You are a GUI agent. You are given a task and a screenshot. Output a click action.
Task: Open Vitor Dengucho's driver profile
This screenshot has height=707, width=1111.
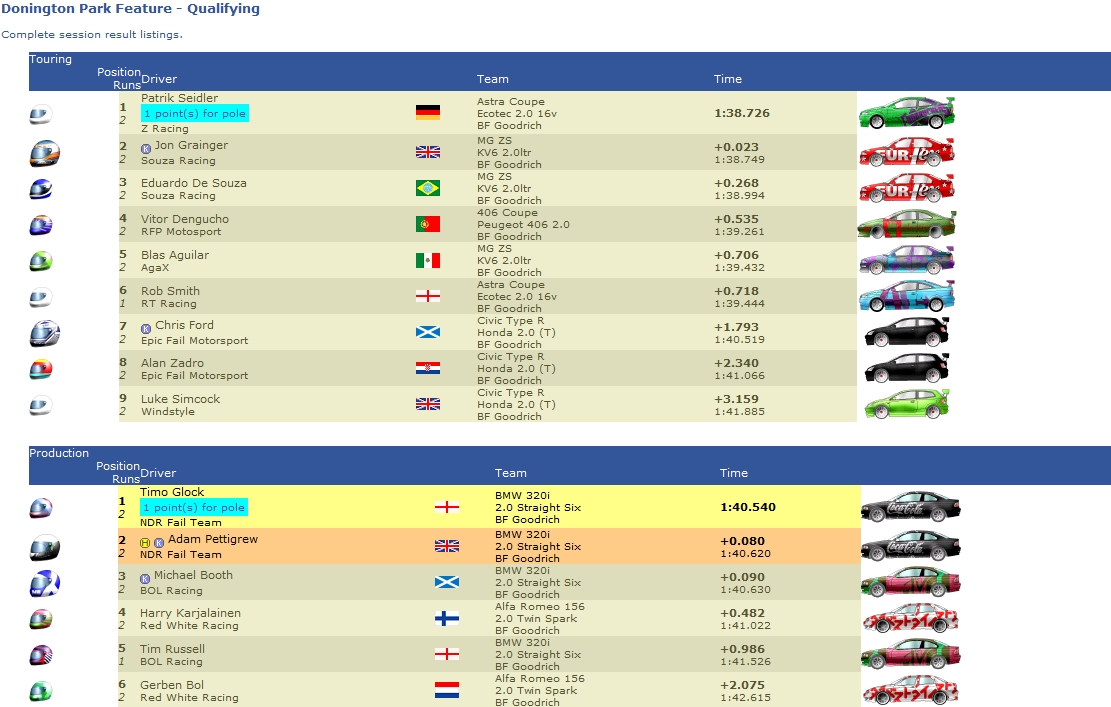click(184, 219)
